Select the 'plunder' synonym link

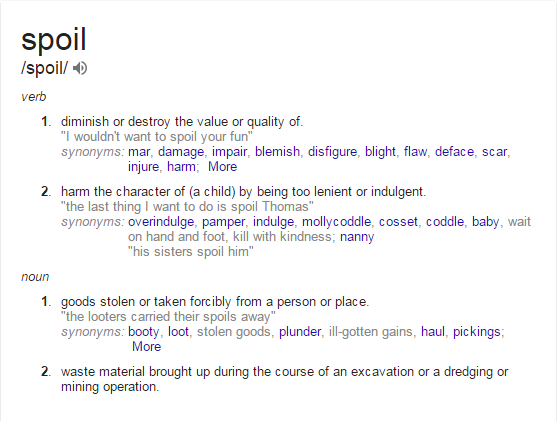(x=300, y=332)
